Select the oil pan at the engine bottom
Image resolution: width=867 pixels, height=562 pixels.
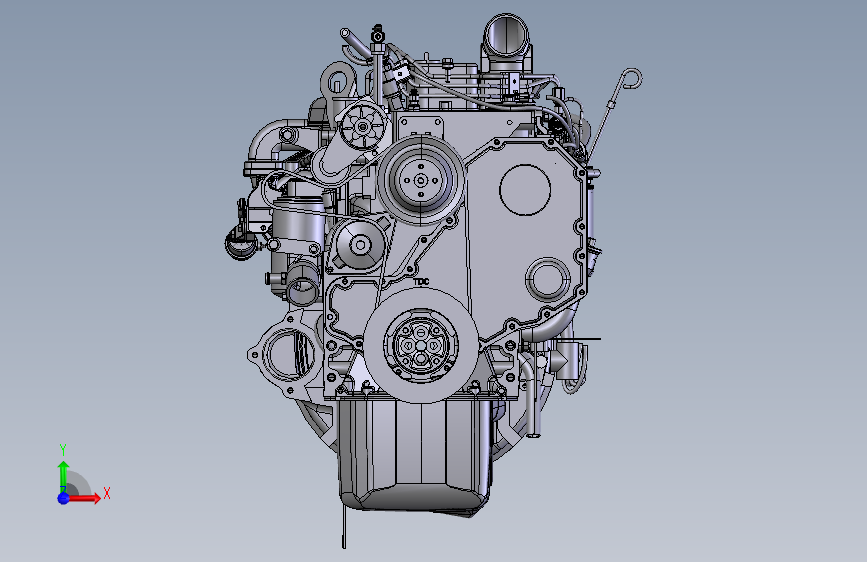tap(415, 456)
